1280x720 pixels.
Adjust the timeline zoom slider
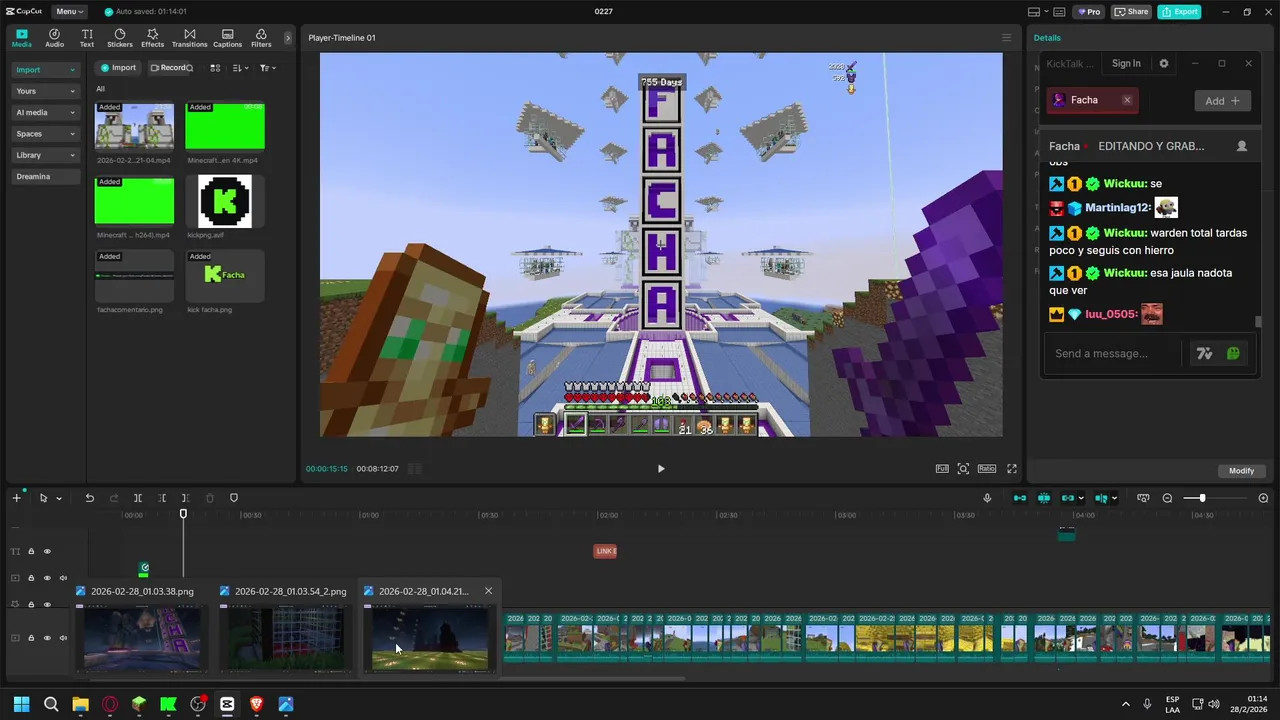[1202, 498]
